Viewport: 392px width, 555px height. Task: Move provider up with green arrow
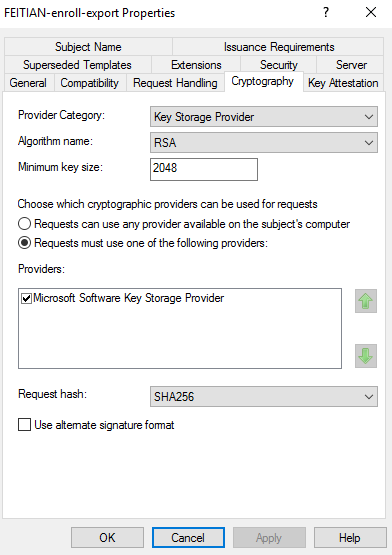366,301
